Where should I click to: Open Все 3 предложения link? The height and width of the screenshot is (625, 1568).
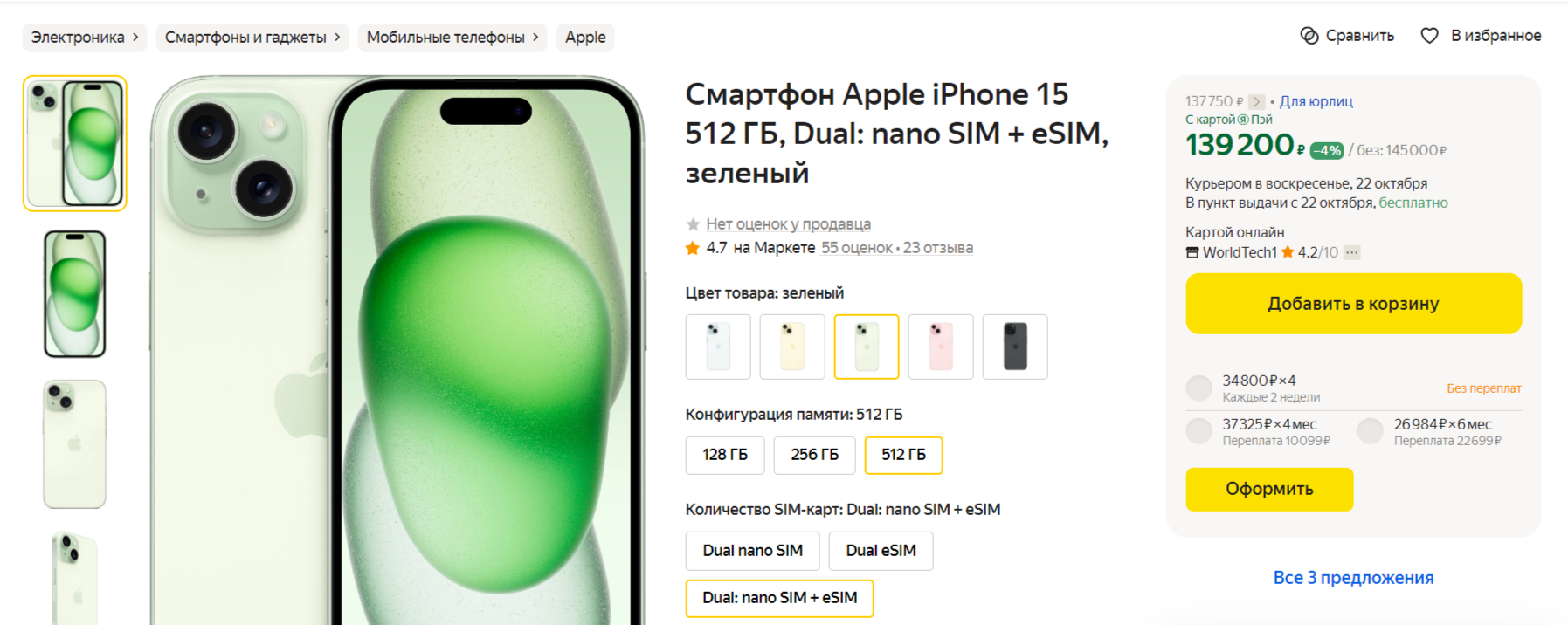(1353, 578)
